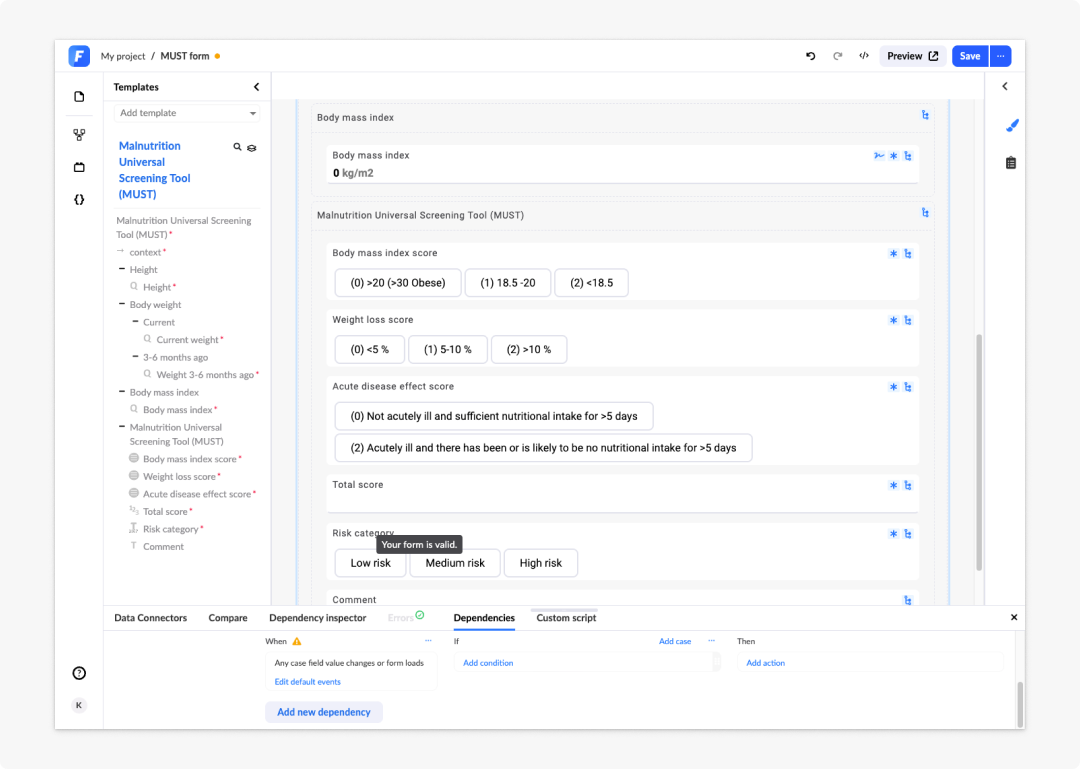Open the Custom script tab
The height and width of the screenshot is (769, 1080).
click(x=566, y=618)
